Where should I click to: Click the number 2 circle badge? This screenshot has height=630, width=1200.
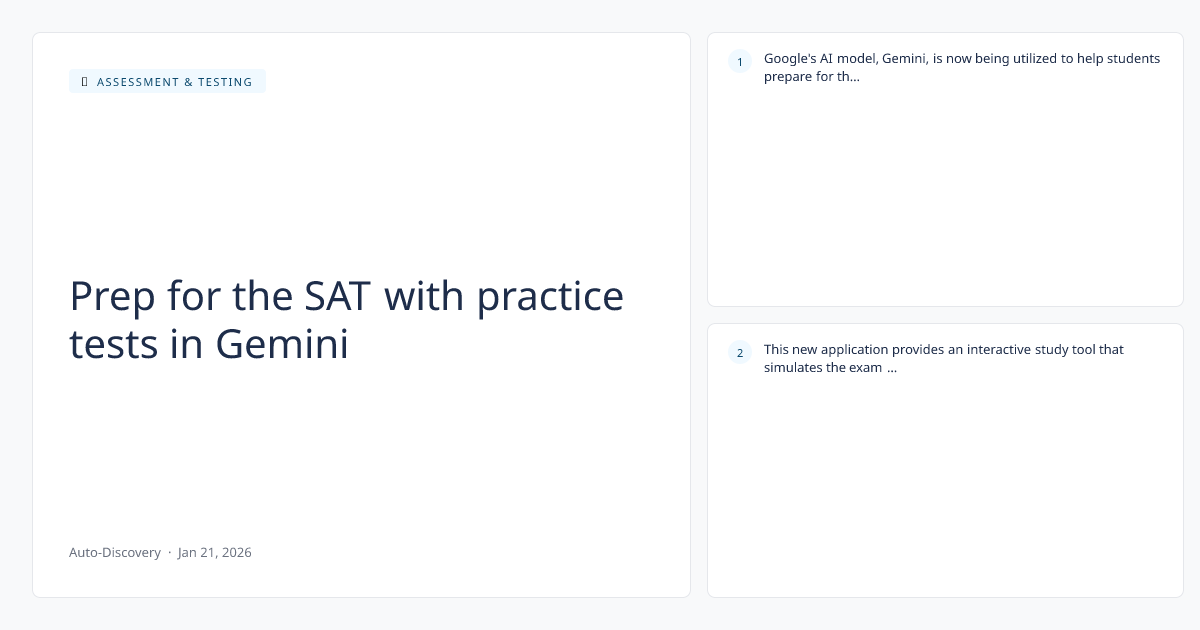(740, 352)
